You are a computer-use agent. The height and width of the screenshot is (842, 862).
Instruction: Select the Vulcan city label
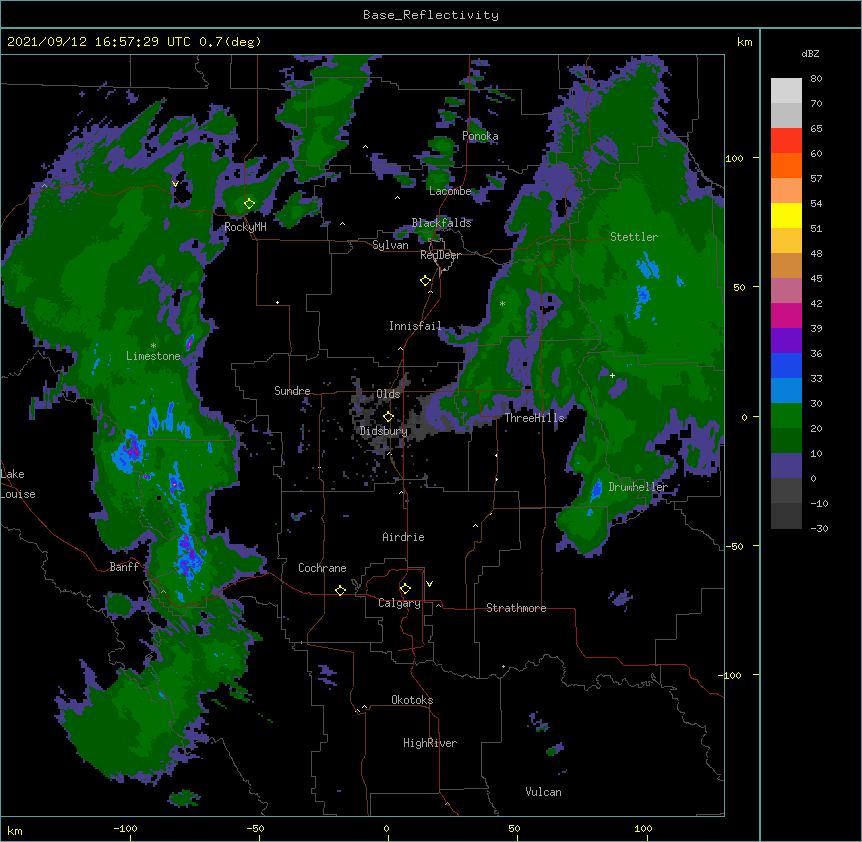543,792
